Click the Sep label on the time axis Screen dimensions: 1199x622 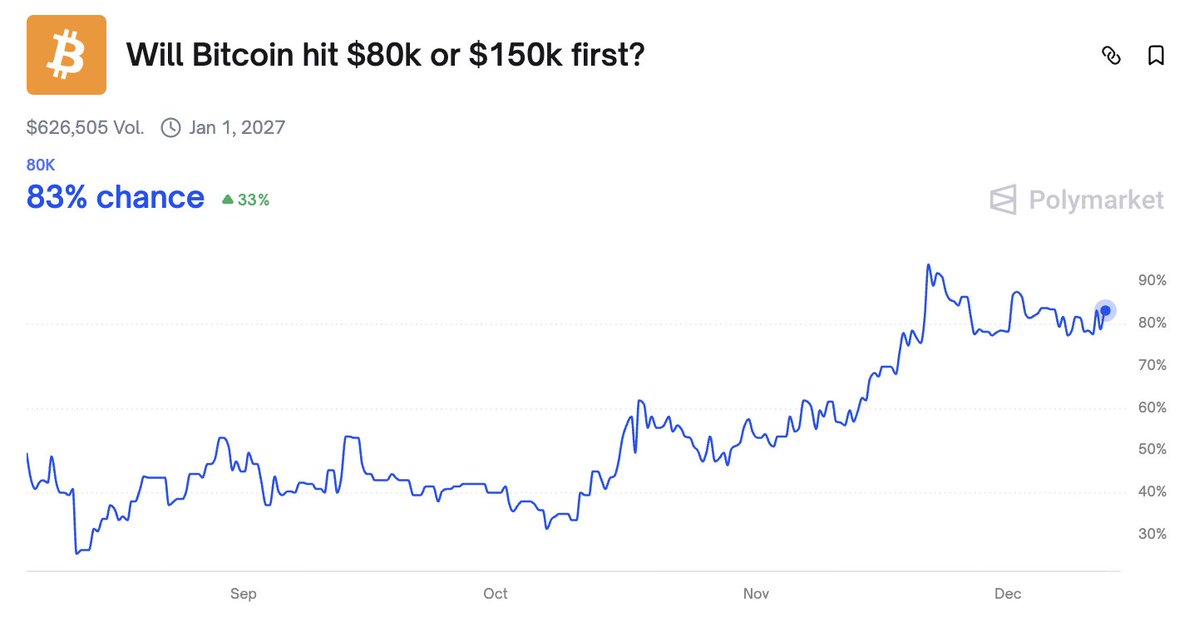243,594
